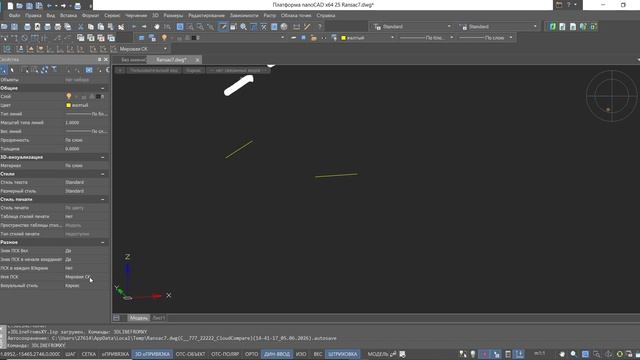
Task: Open the Файл menu
Action: click(x=14, y=16)
